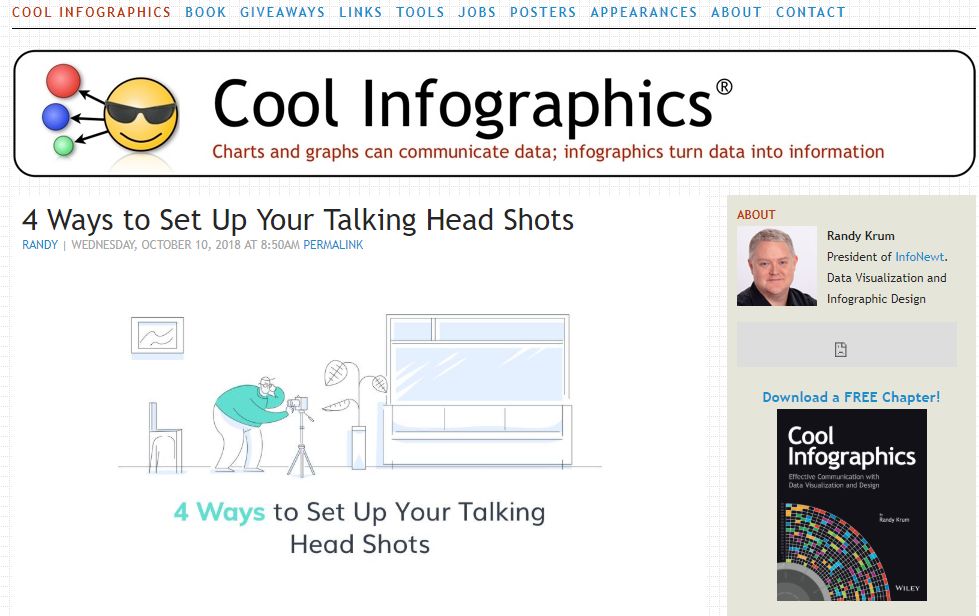
Task: Click the ABOUT sidebar heading
Action: 756,215
